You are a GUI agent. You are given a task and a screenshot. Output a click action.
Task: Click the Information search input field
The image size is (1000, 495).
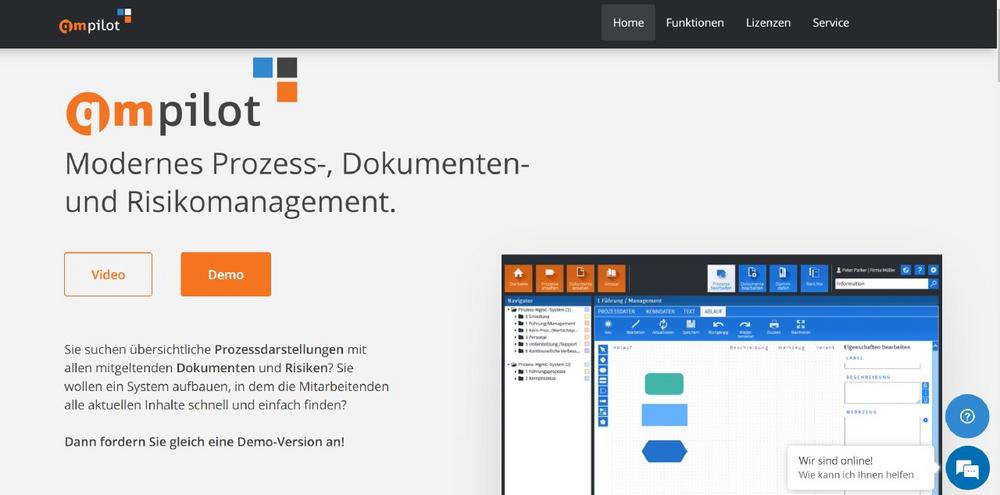(x=881, y=284)
